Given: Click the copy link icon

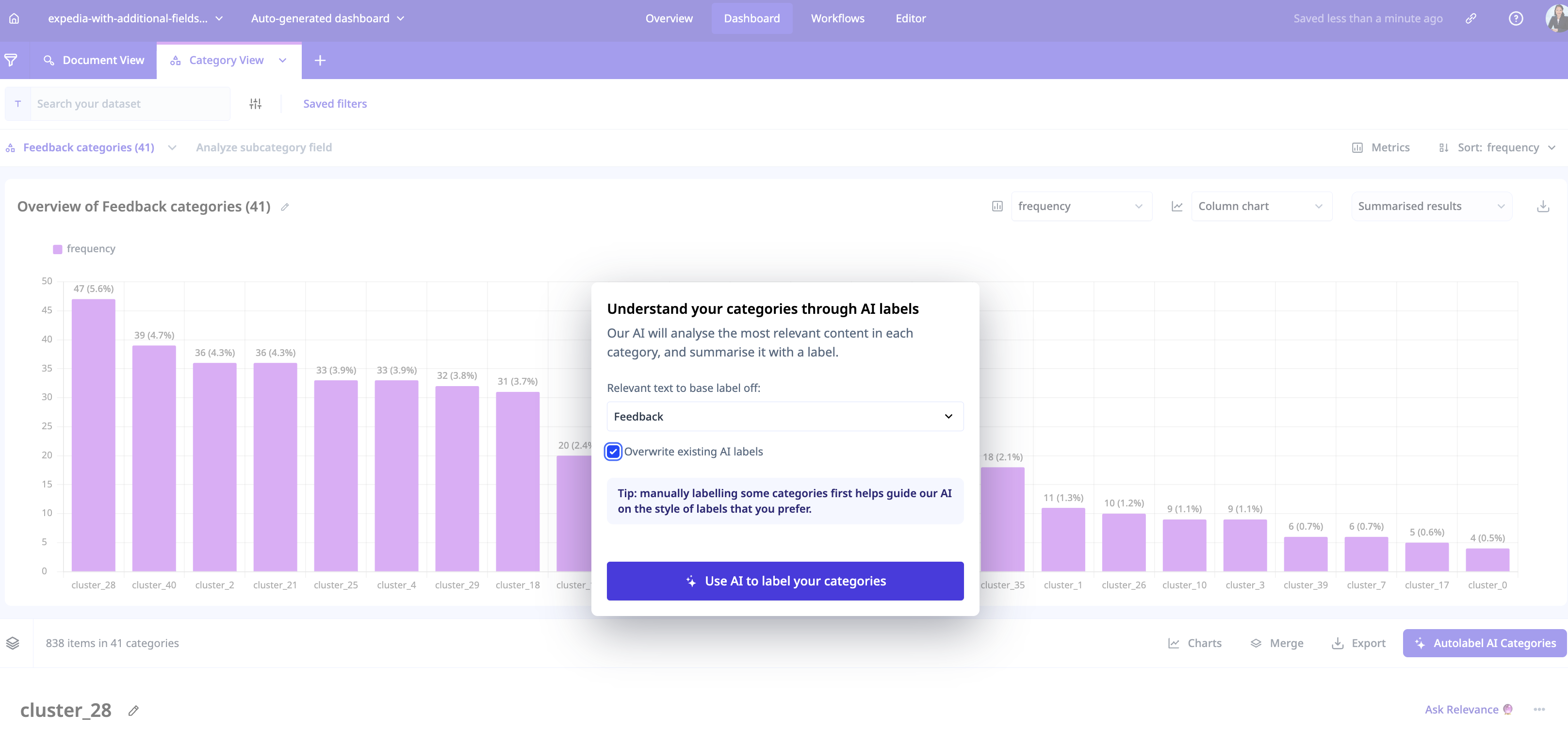Looking at the screenshot, I should pos(1470,18).
